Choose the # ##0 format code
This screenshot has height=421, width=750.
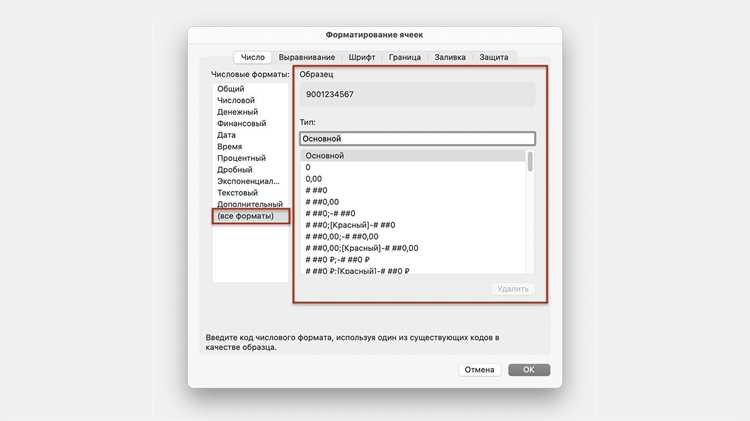pos(413,190)
